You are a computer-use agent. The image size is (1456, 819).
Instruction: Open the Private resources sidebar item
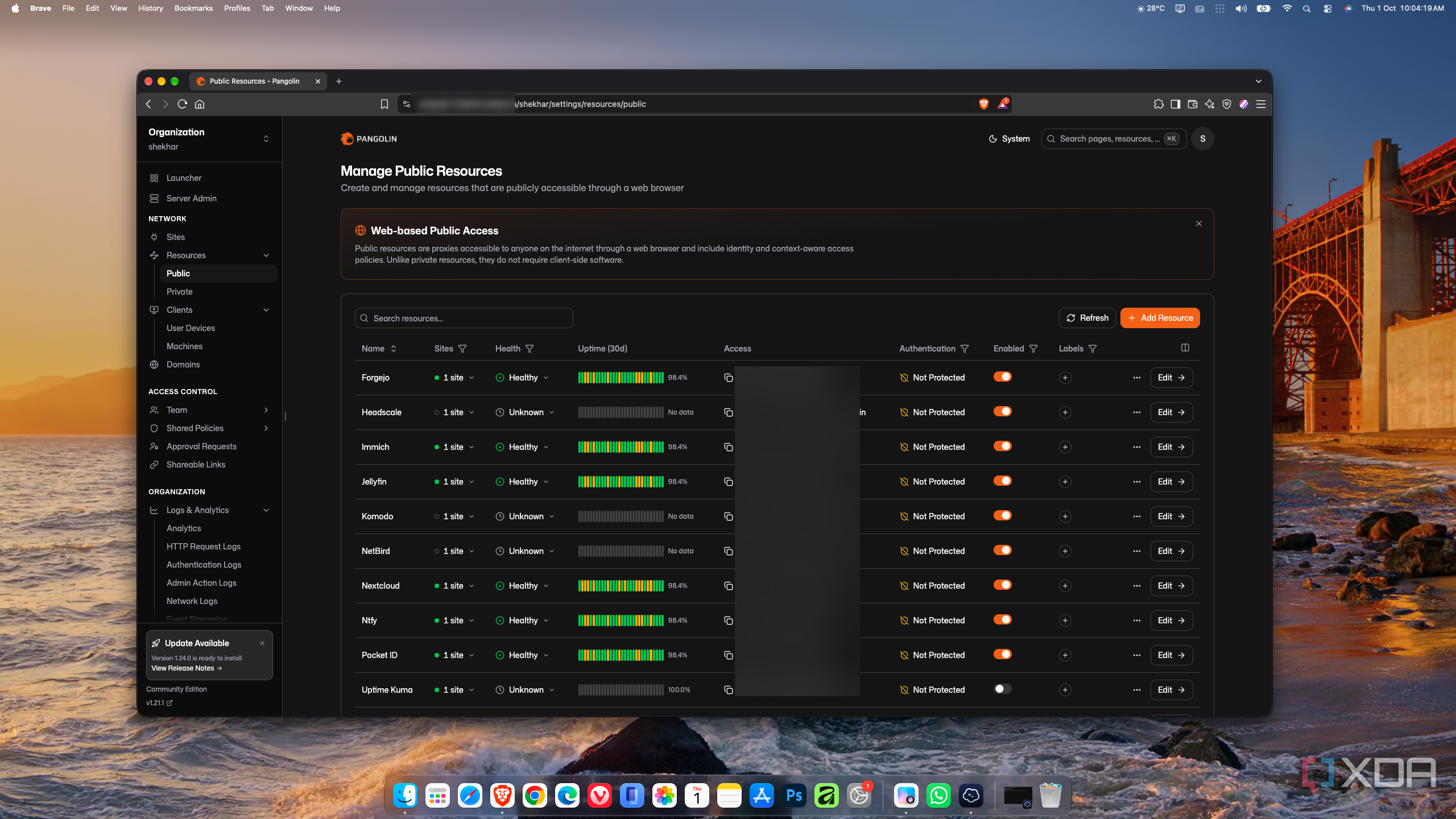180,292
